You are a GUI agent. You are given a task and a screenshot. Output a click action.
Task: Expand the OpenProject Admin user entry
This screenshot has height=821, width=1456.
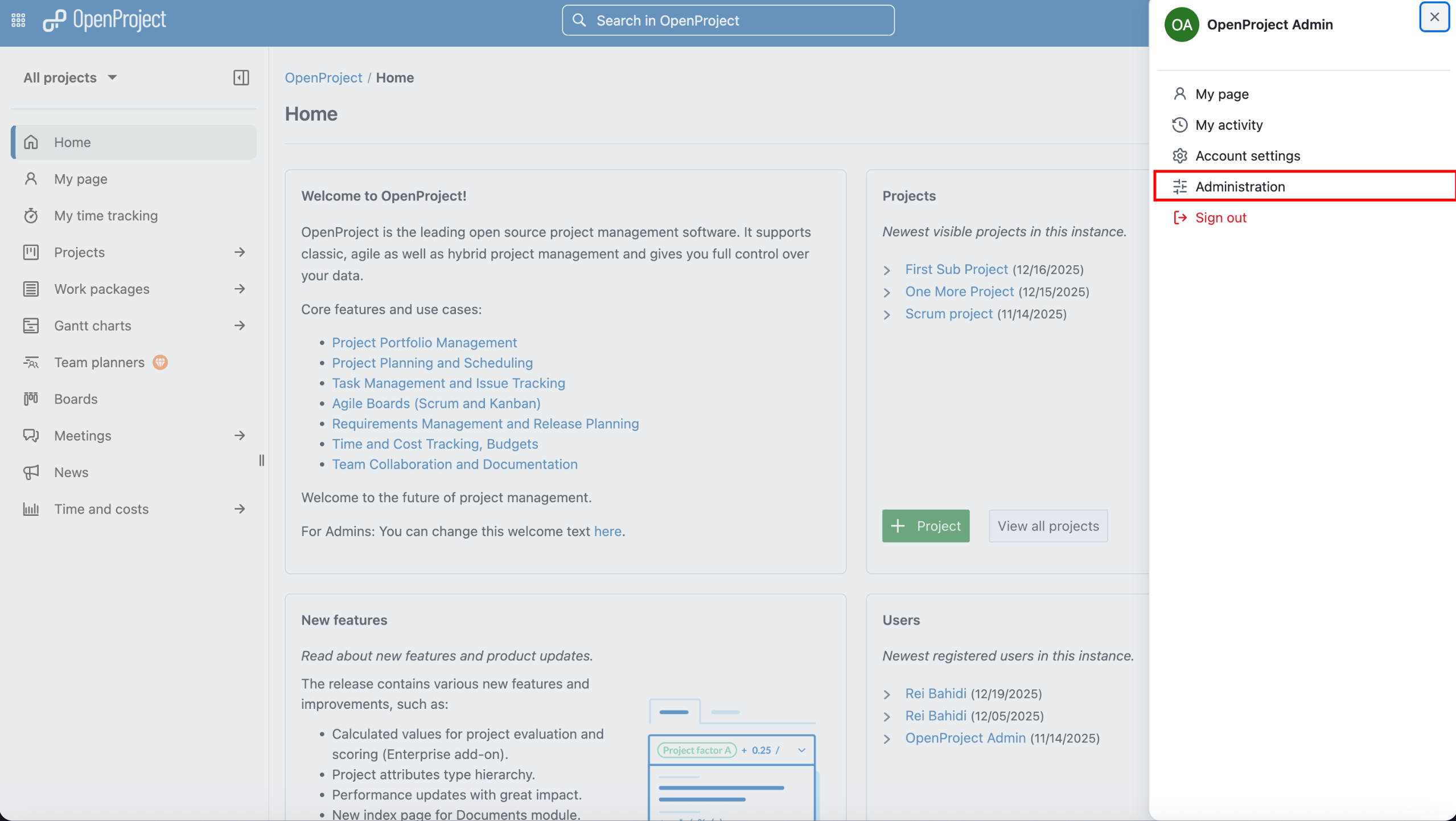coord(887,738)
